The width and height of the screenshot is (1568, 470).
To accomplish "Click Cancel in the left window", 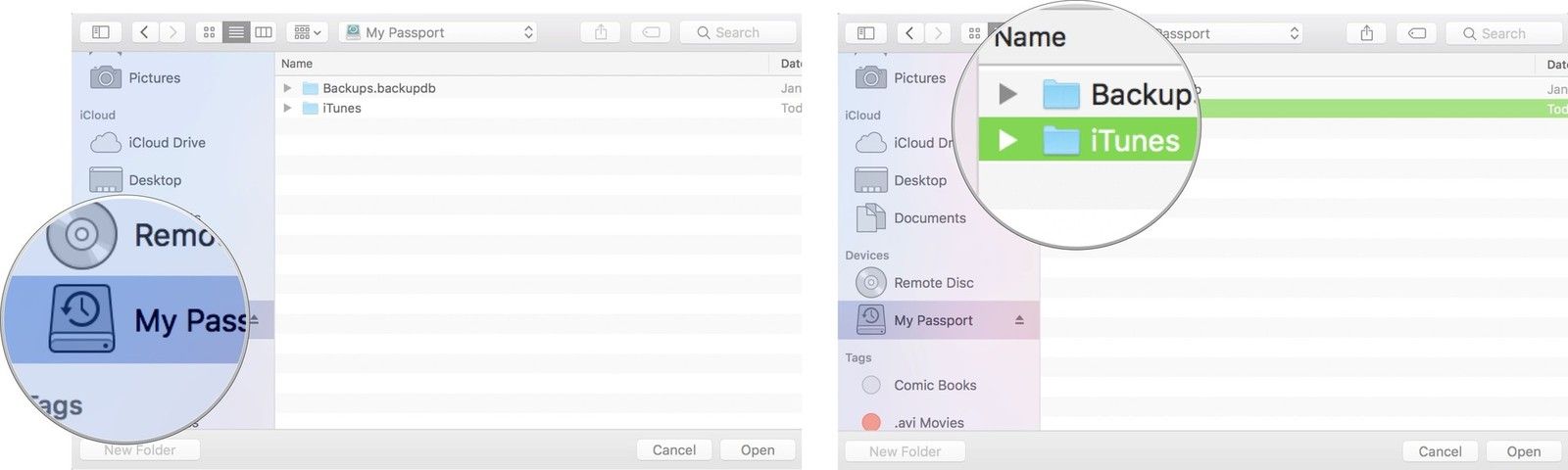I will 674,450.
